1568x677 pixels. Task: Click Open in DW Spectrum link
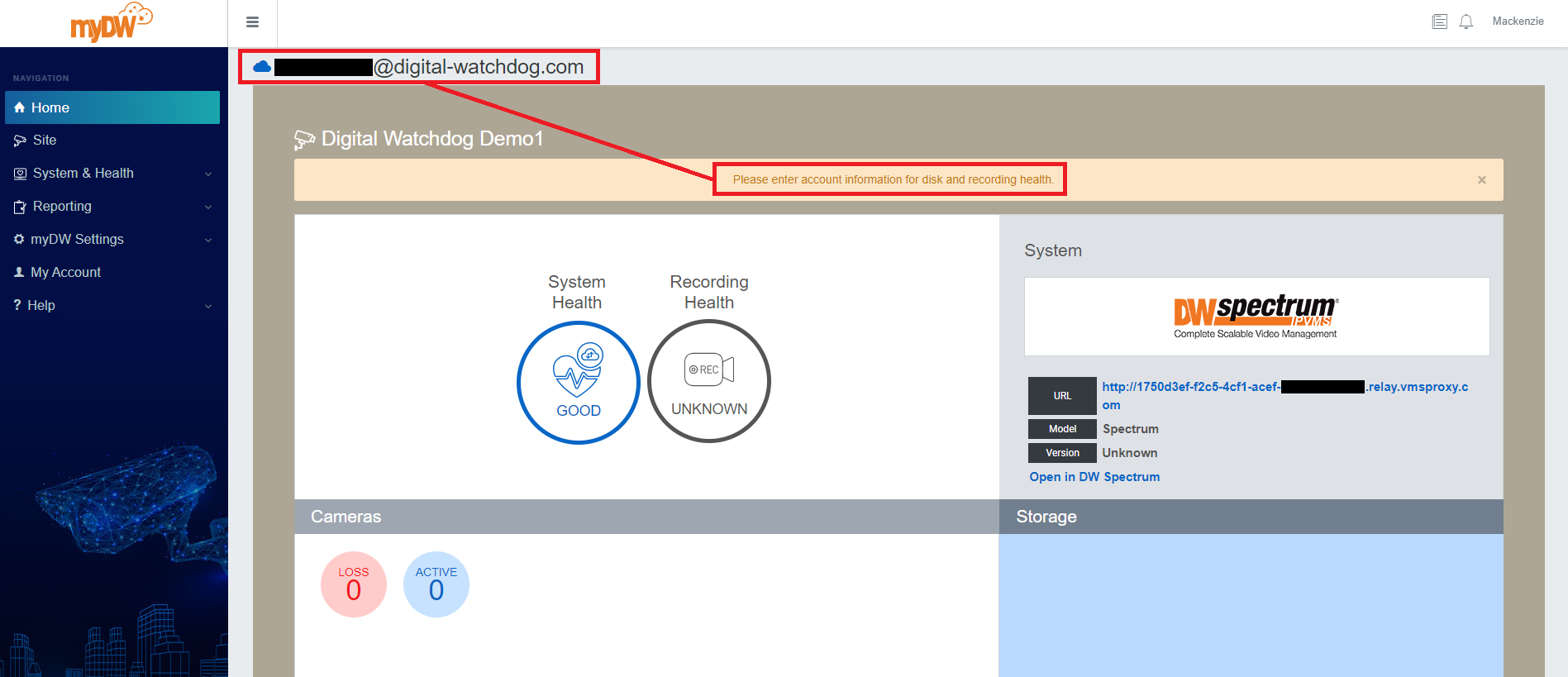1094,477
